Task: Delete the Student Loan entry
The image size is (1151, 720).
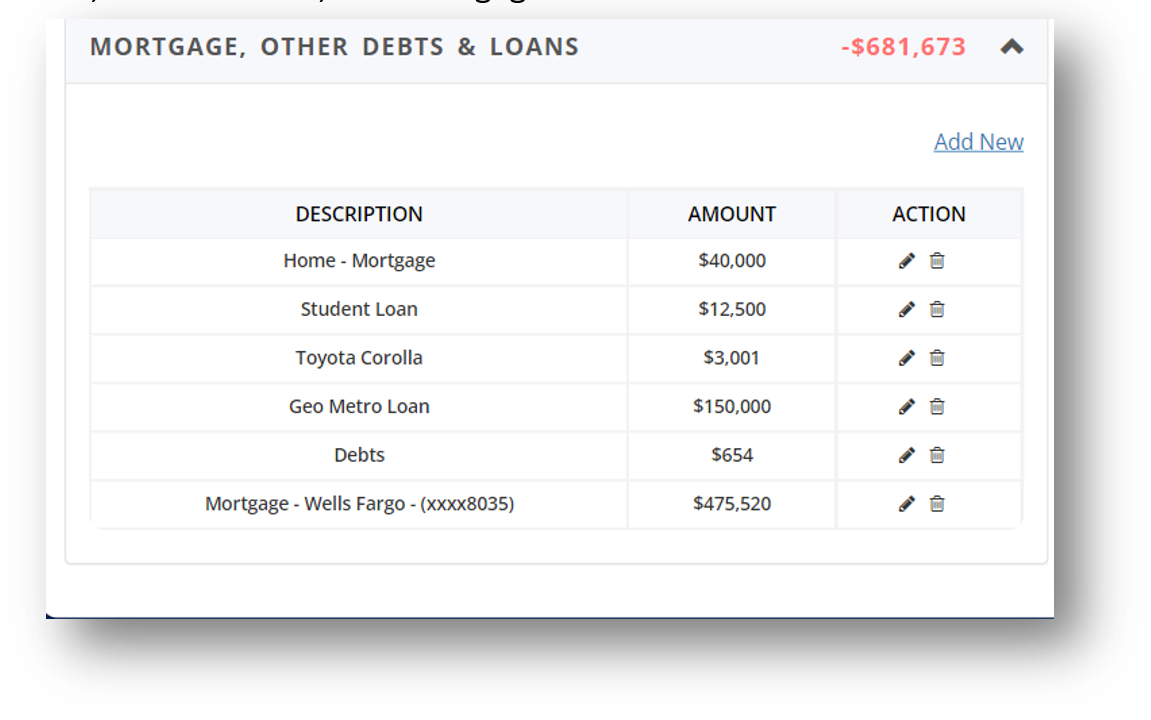Action: click(937, 309)
